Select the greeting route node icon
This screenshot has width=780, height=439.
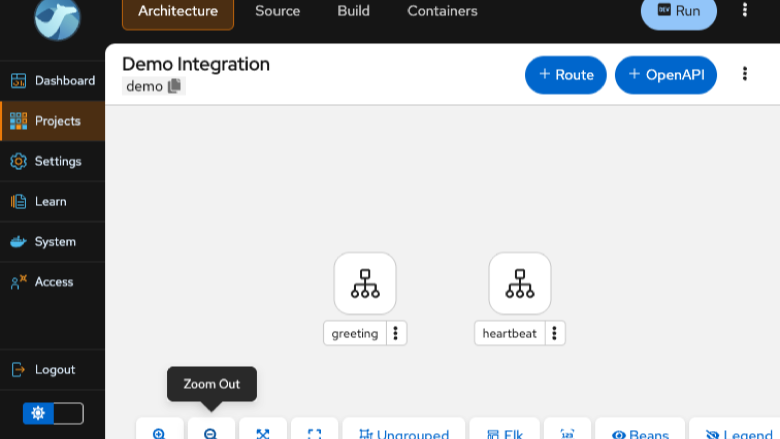click(x=365, y=283)
